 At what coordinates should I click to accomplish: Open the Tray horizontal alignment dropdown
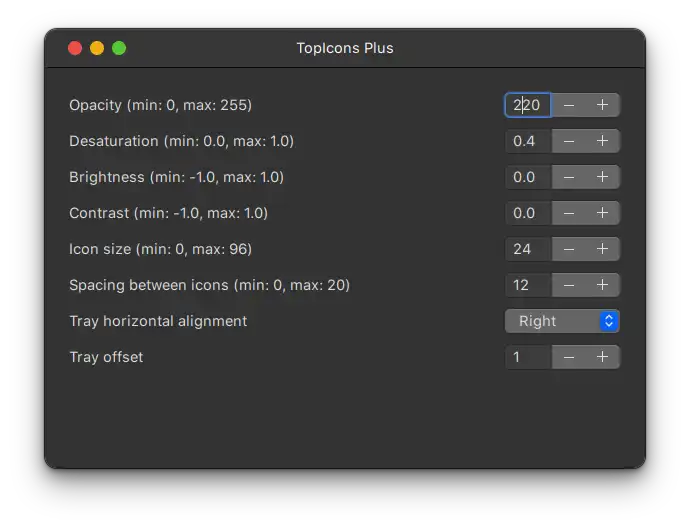click(x=562, y=321)
